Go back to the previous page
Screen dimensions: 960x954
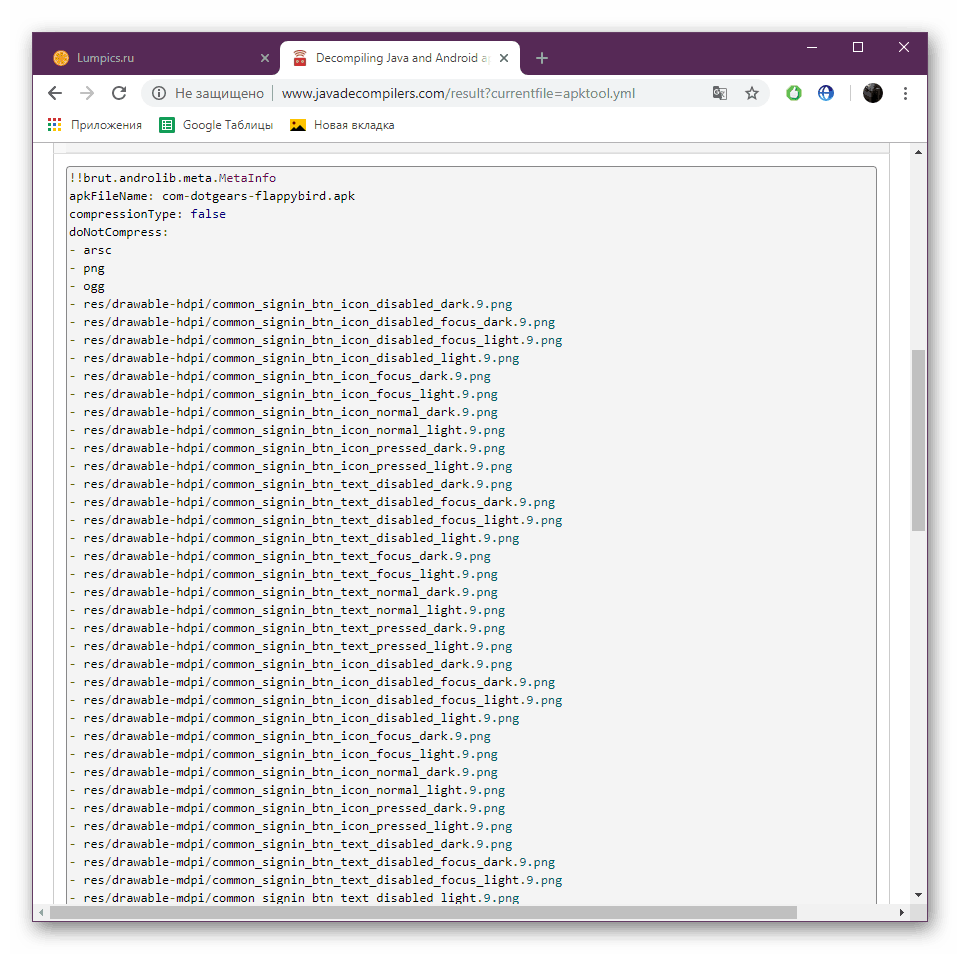click(x=55, y=93)
